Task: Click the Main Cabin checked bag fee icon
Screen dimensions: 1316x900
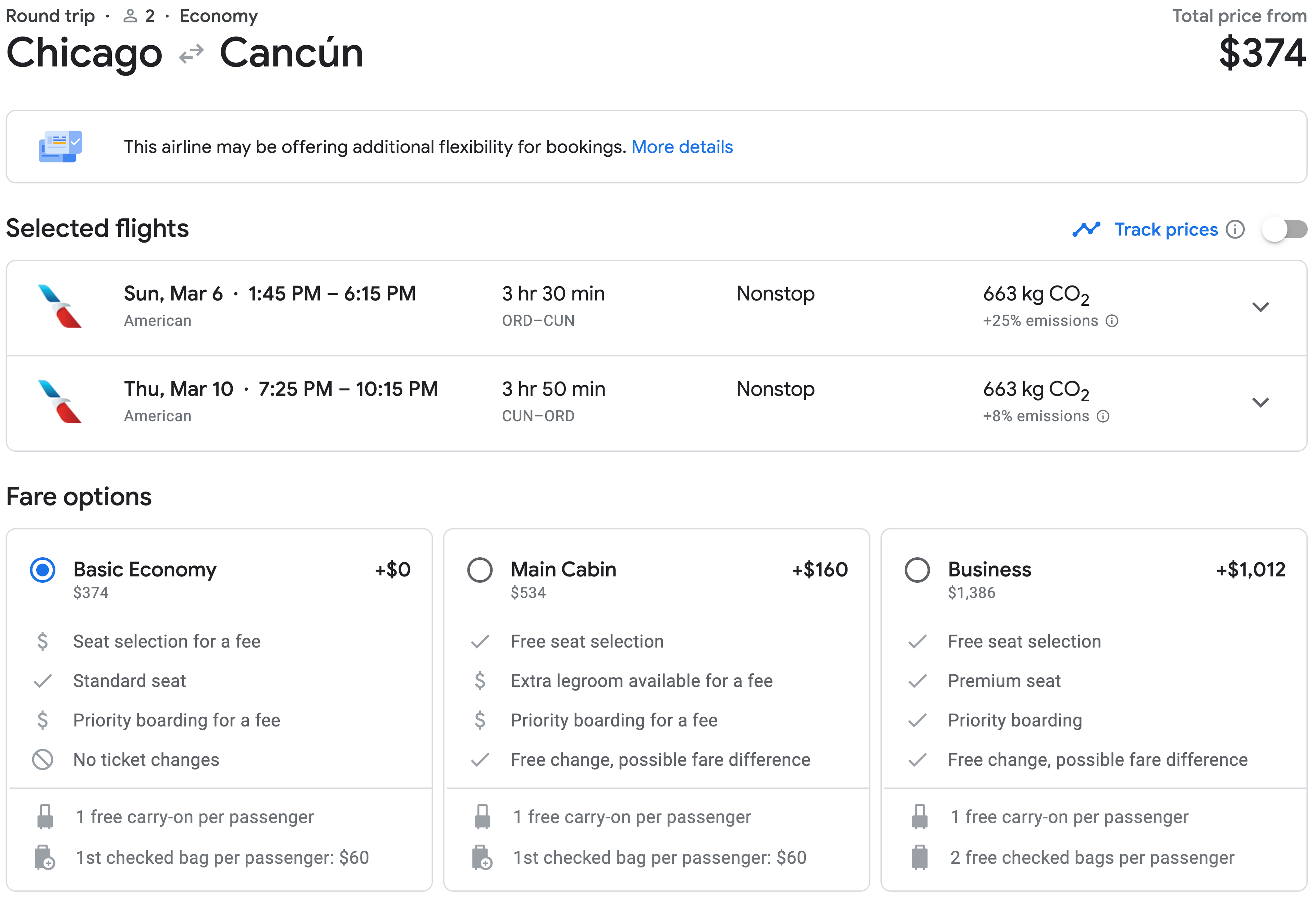Action: pos(482,858)
